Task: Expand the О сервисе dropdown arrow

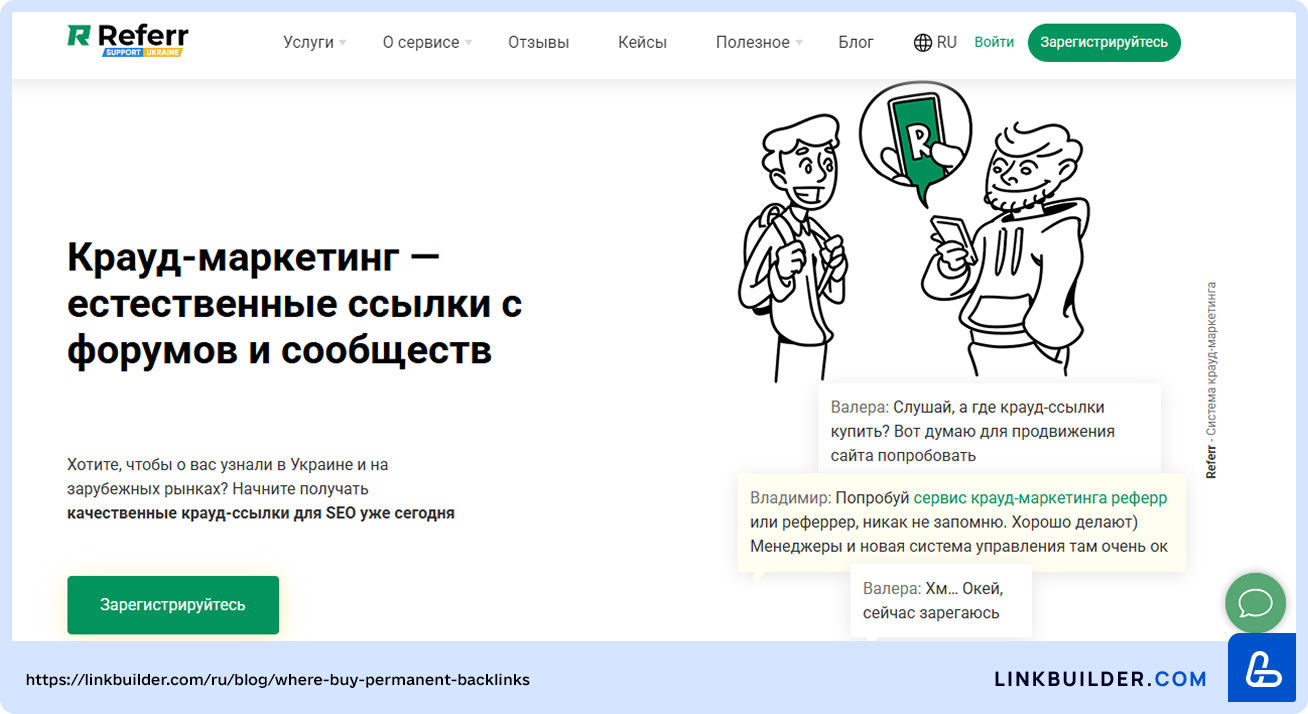Action: [468, 43]
